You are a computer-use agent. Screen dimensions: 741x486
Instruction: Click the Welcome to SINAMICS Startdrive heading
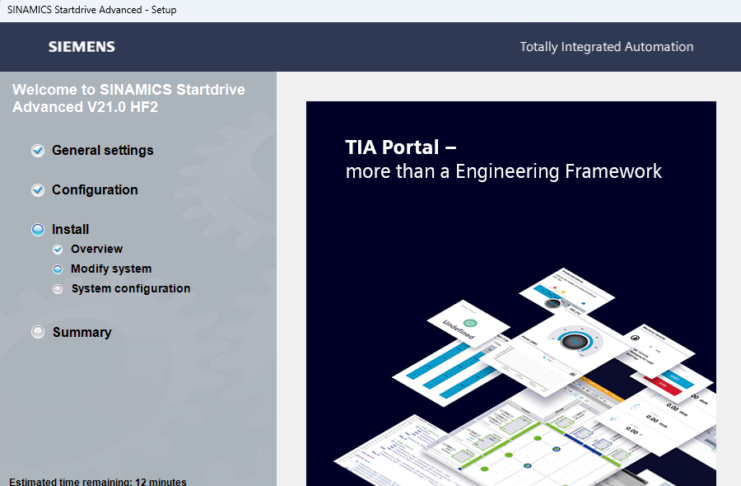[128, 98]
